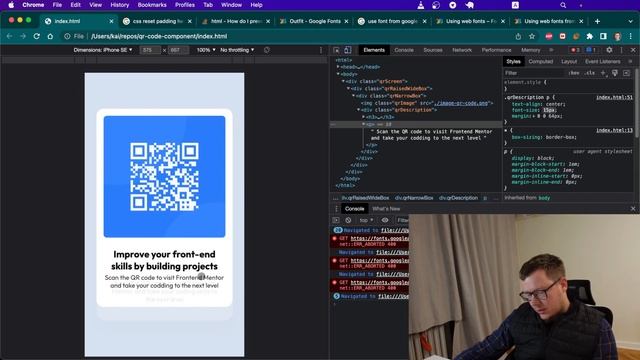This screenshot has width=640, height=360.
Task: Toggle the :hov element state button
Action: coord(573,73)
